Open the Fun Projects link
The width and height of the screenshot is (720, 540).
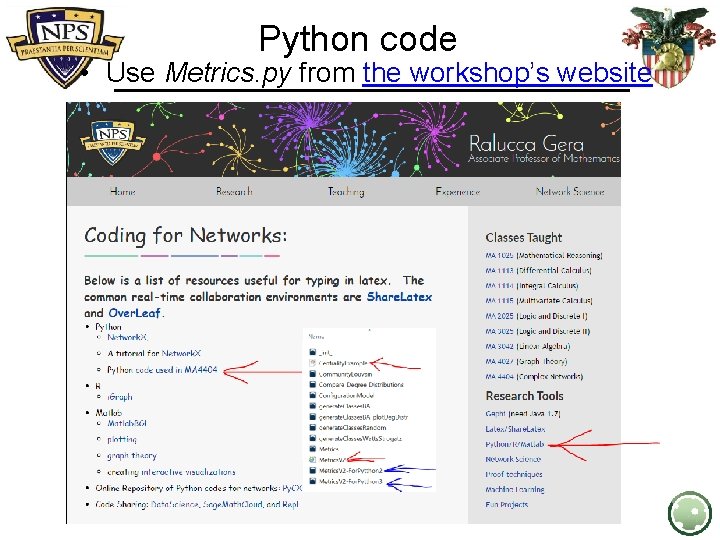tap(506, 505)
